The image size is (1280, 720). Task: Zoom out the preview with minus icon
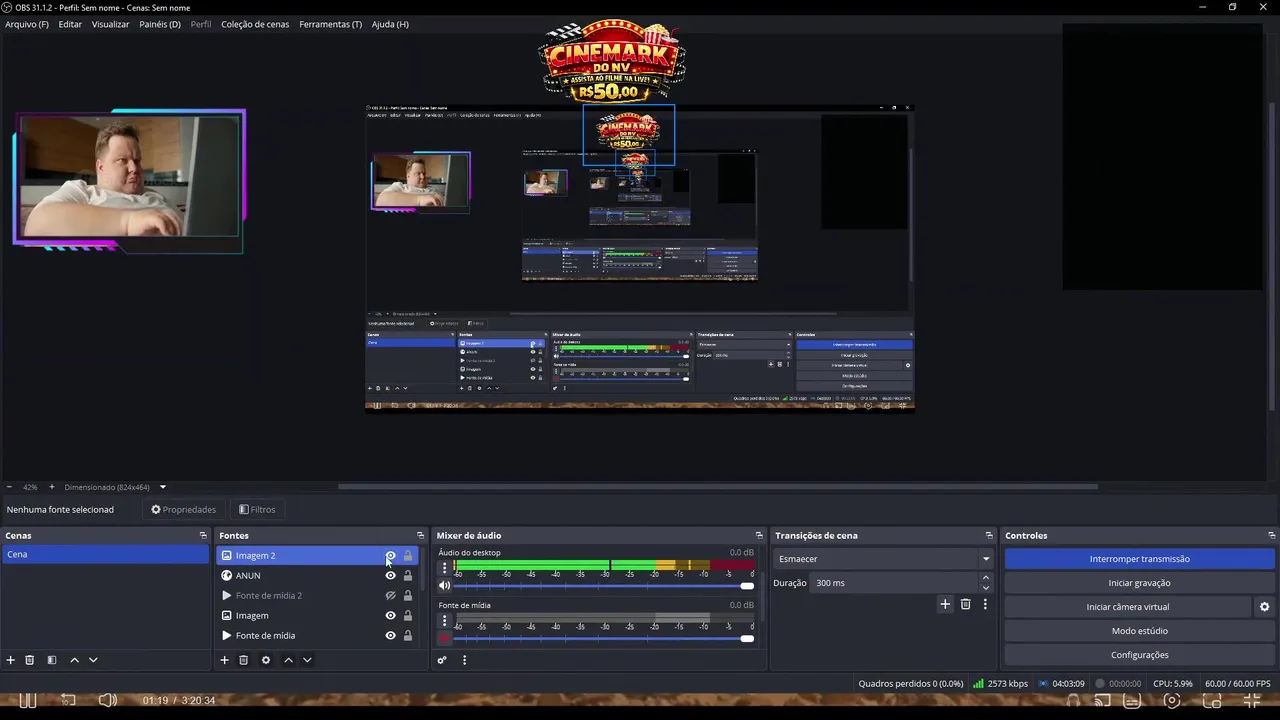click(x=9, y=487)
